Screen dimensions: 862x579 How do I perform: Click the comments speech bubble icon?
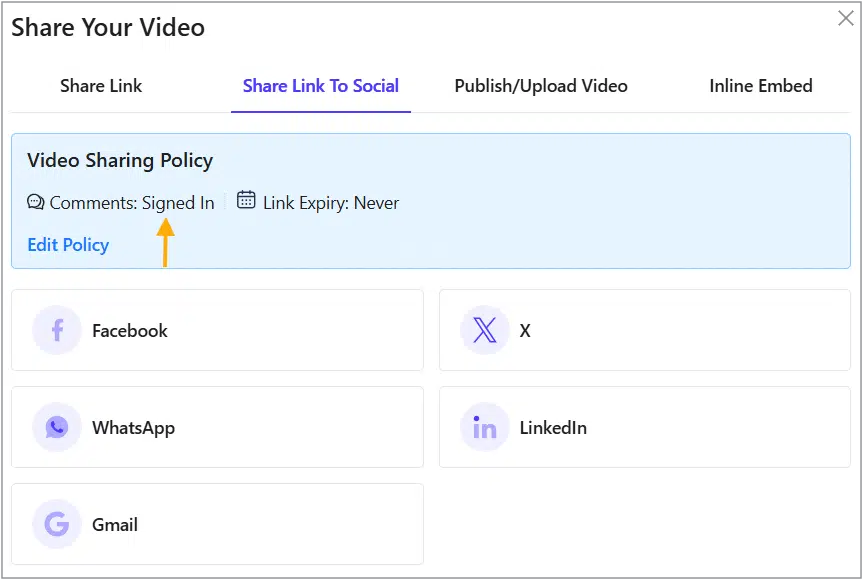pyautogui.click(x=35, y=202)
